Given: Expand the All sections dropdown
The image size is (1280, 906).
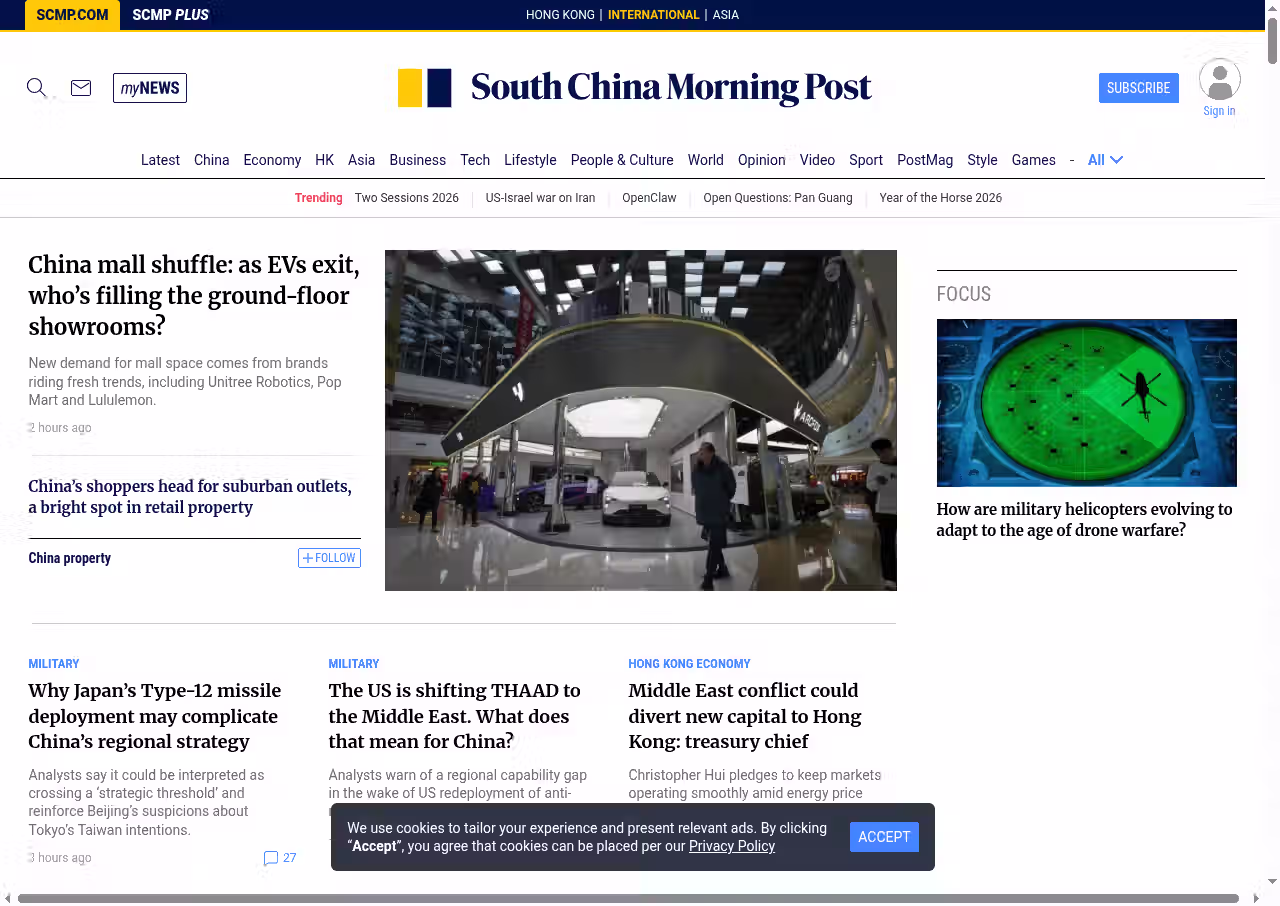Looking at the screenshot, I should coord(1105,160).
